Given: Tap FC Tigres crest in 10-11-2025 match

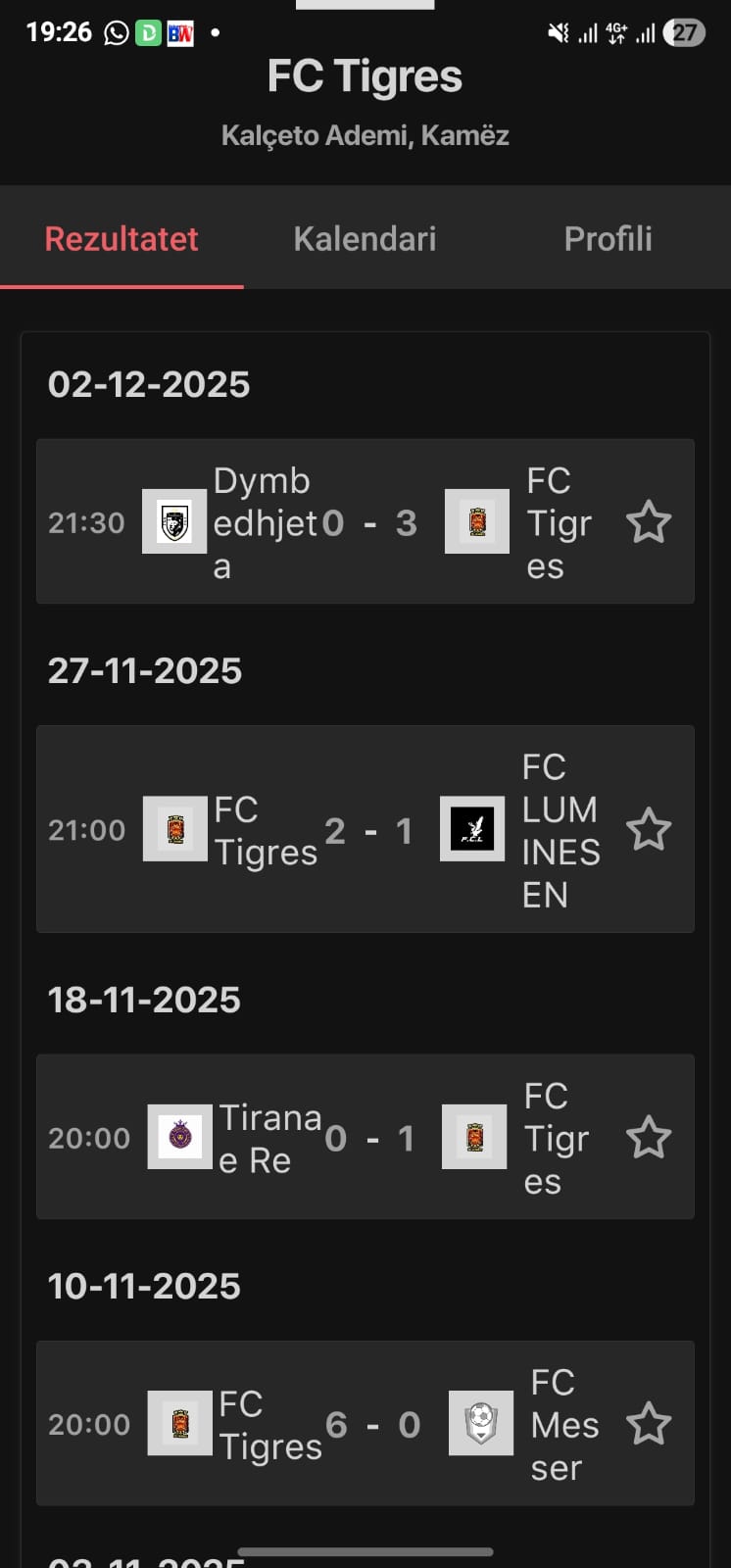Looking at the screenshot, I should [x=180, y=1423].
